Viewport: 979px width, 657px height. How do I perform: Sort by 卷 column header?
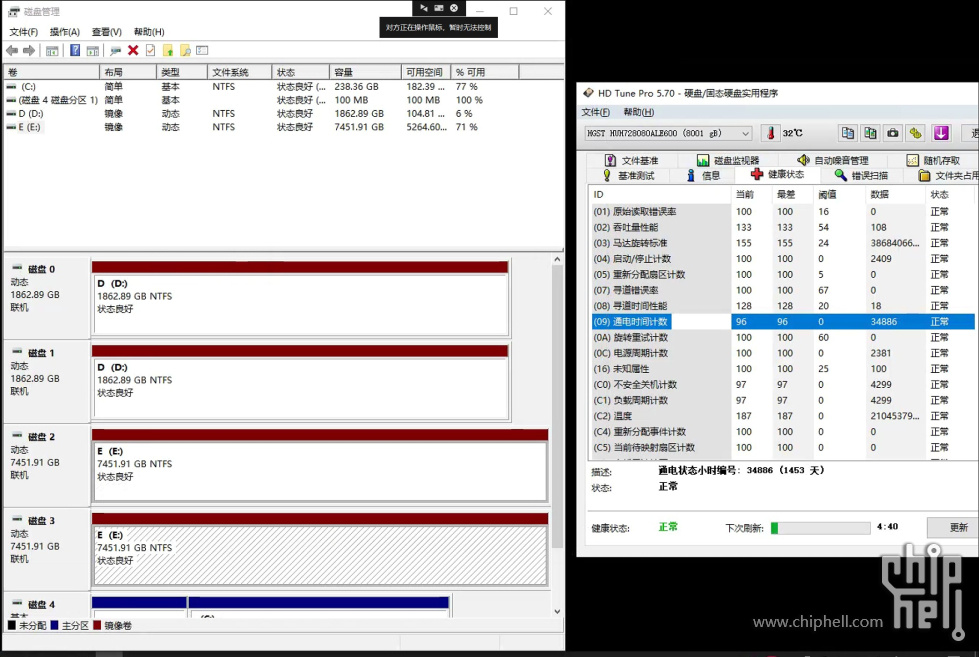[x=51, y=72]
